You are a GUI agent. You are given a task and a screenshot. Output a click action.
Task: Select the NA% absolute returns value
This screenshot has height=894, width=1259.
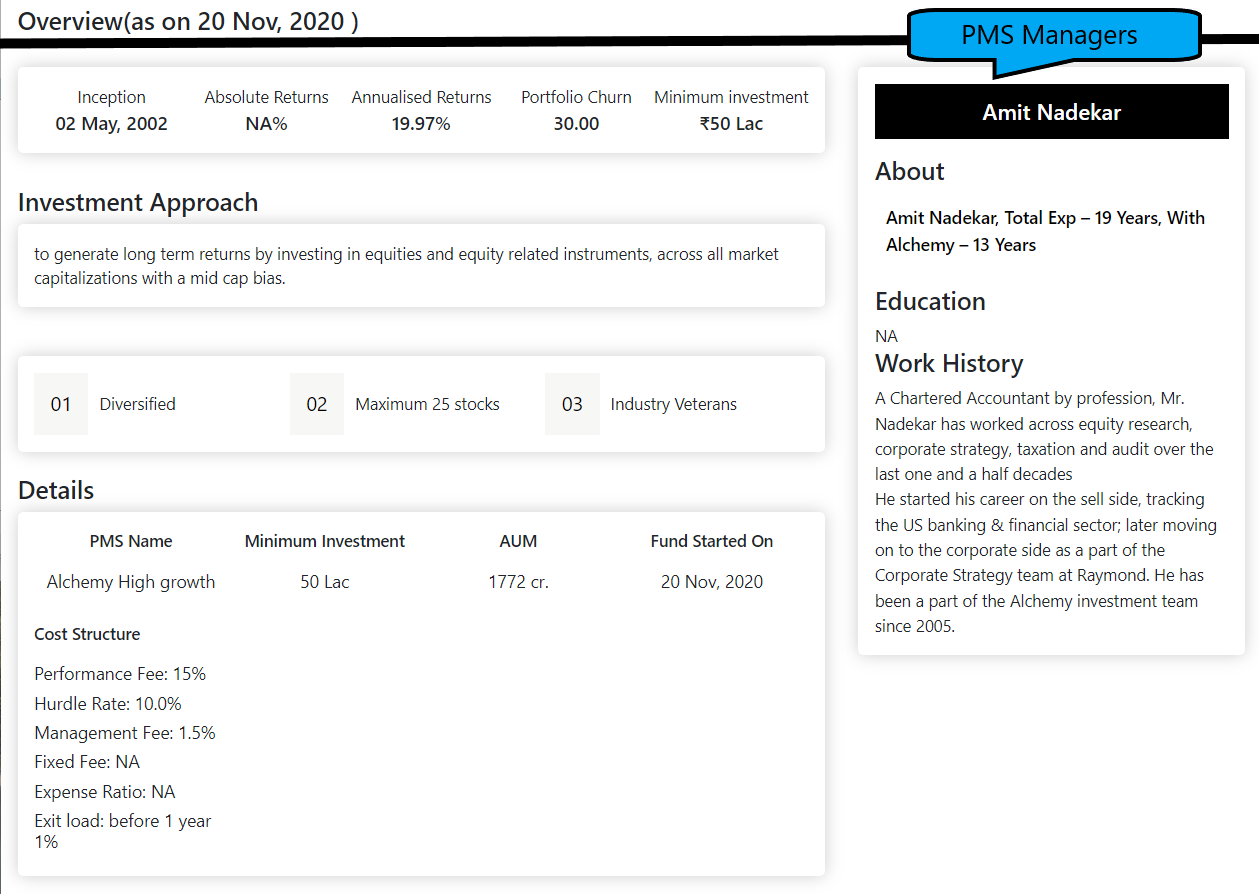click(x=267, y=124)
